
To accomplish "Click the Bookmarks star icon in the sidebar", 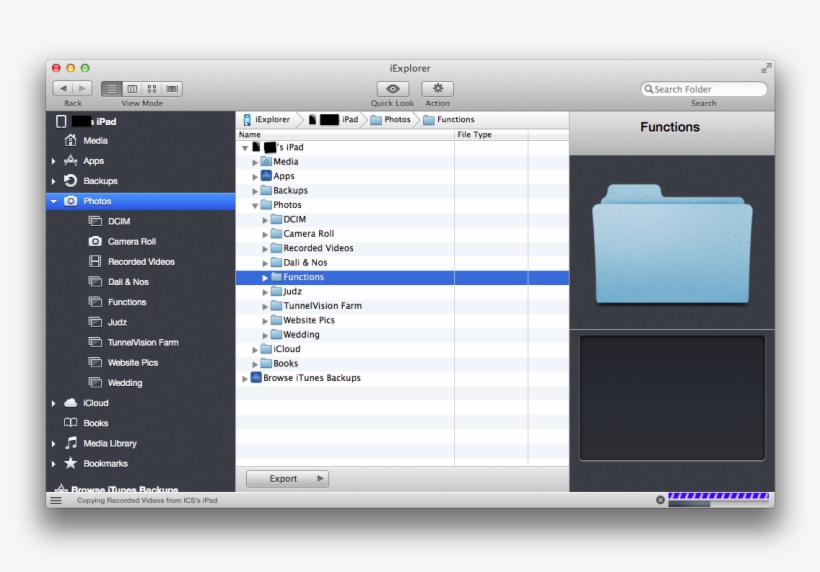I will tap(70, 464).
